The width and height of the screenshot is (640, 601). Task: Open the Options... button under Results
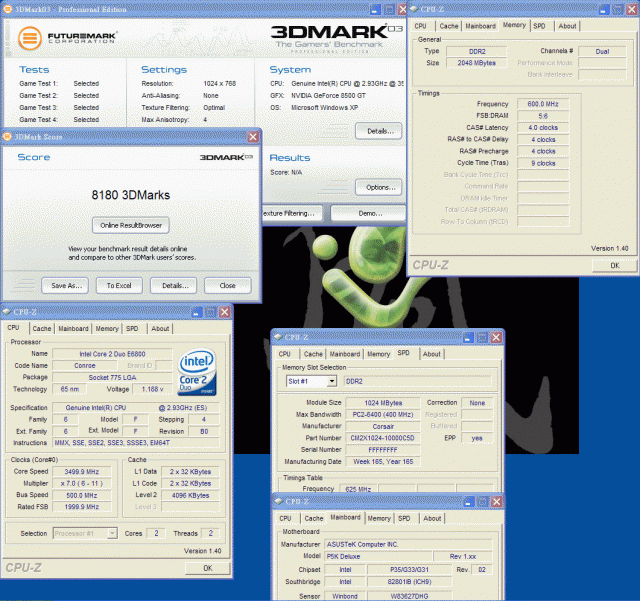tap(379, 187)
